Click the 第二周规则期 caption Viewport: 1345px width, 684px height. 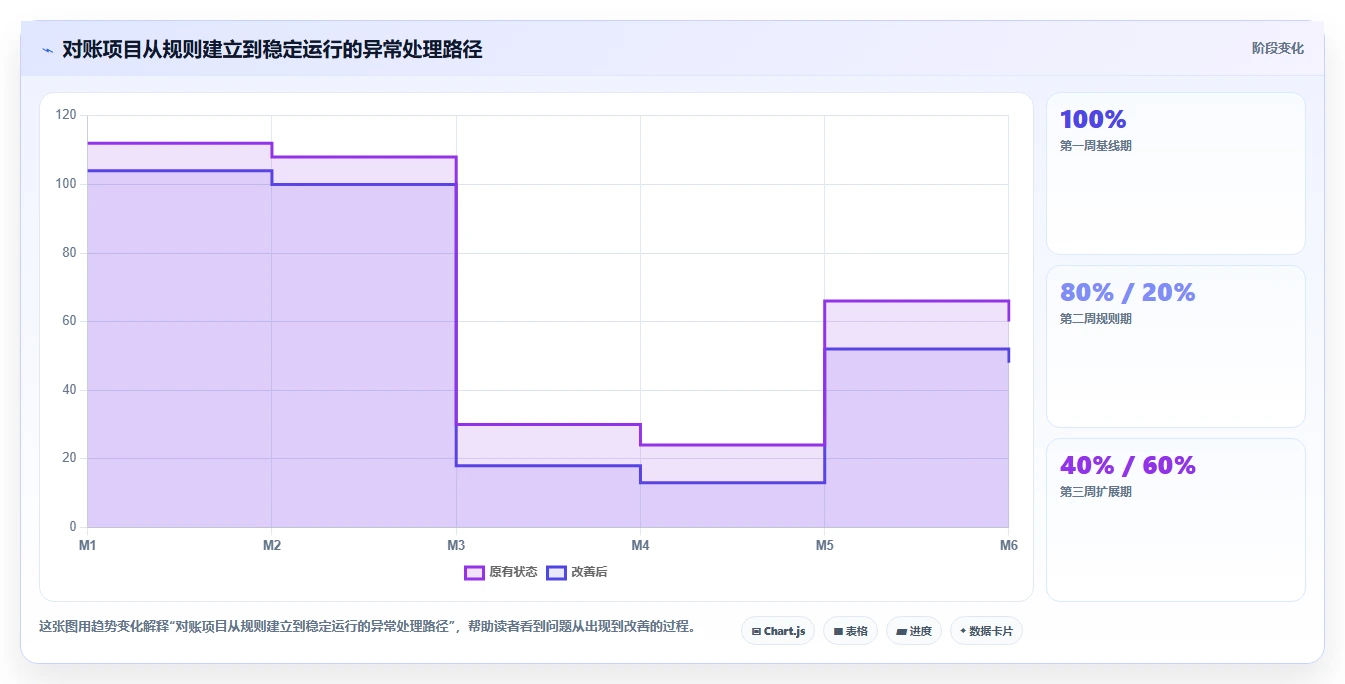(1096, 319)
